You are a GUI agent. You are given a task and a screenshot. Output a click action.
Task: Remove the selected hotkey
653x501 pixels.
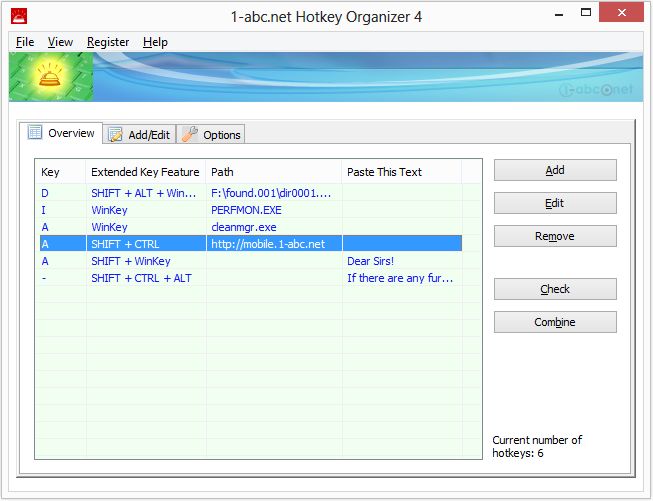(x=555, y=236)
